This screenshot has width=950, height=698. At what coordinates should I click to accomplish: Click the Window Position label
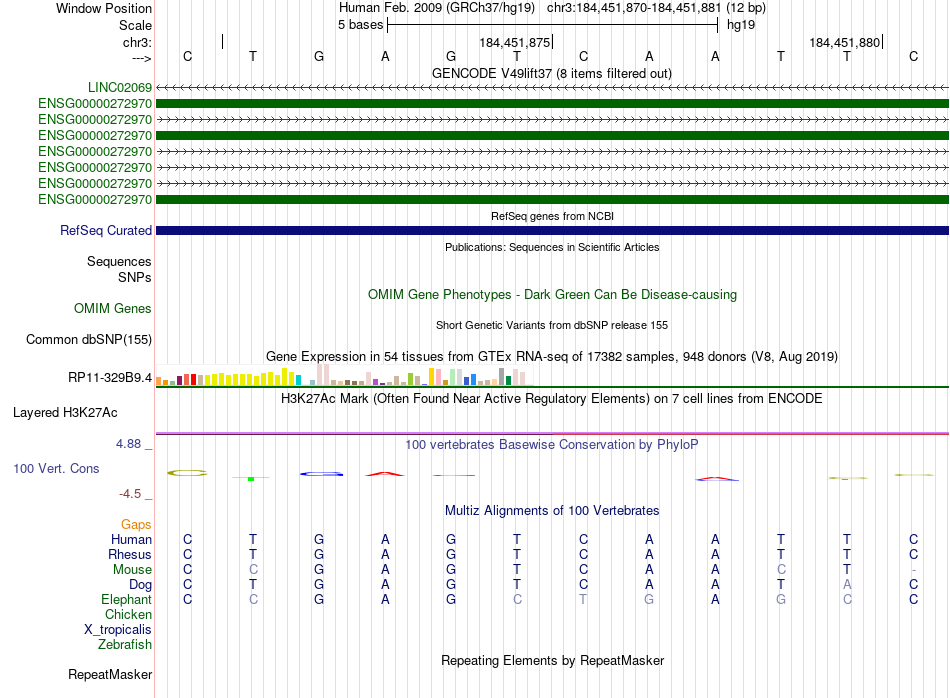104,8
